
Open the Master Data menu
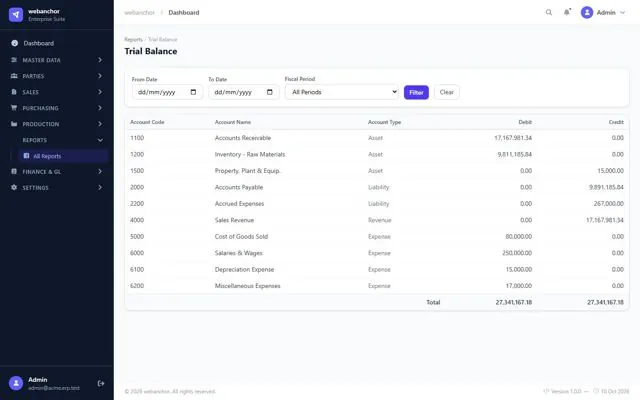pyautogui.click(x=57, y=60)
